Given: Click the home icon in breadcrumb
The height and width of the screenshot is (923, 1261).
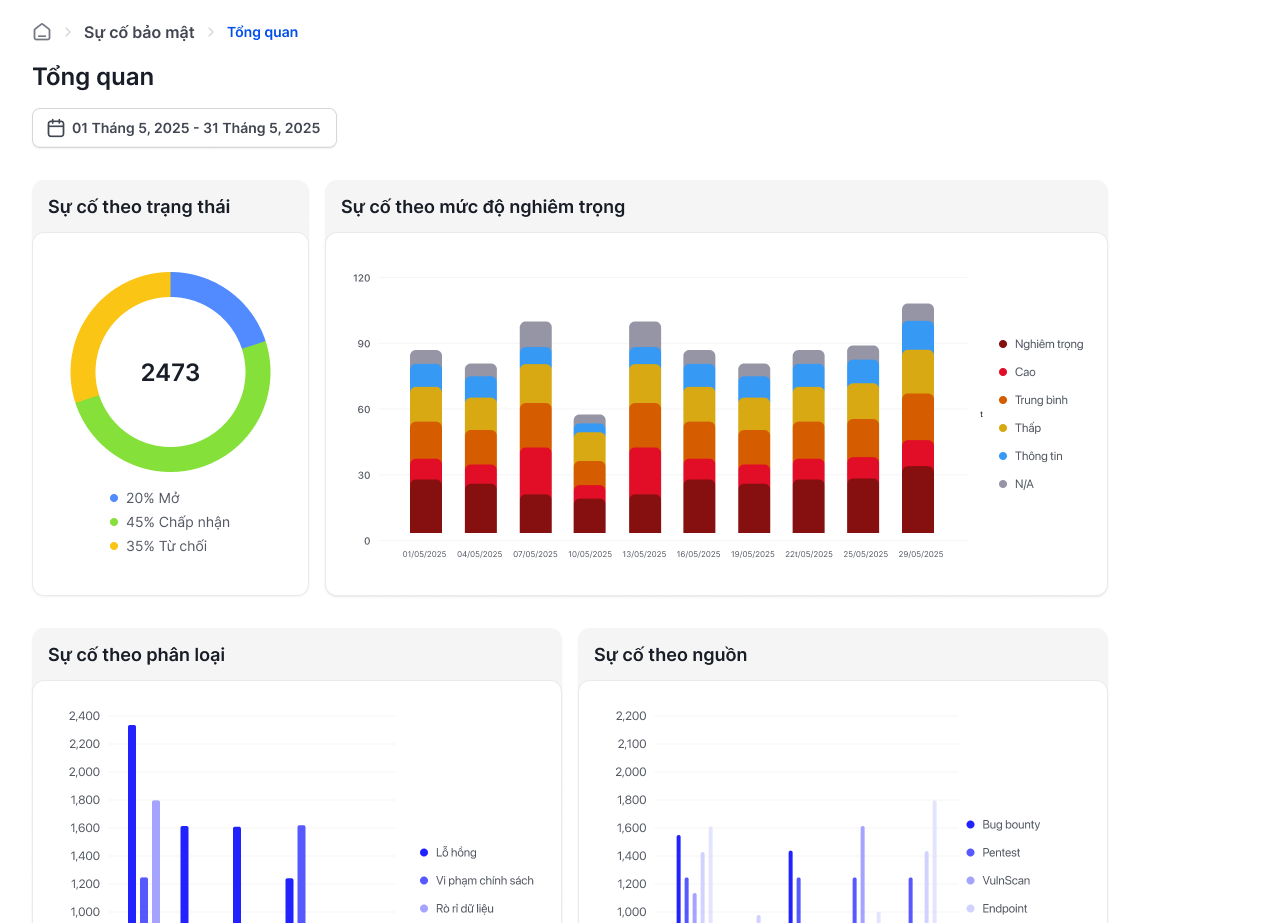Looking at the screenshot, I should pyautogui.click(x=42, y=32).
